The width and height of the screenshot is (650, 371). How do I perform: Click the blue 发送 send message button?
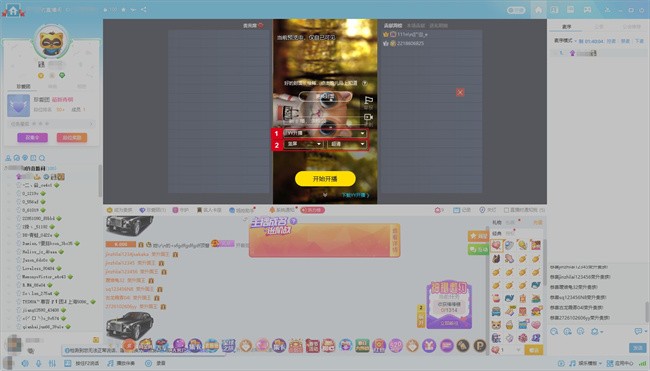point(637,347)
